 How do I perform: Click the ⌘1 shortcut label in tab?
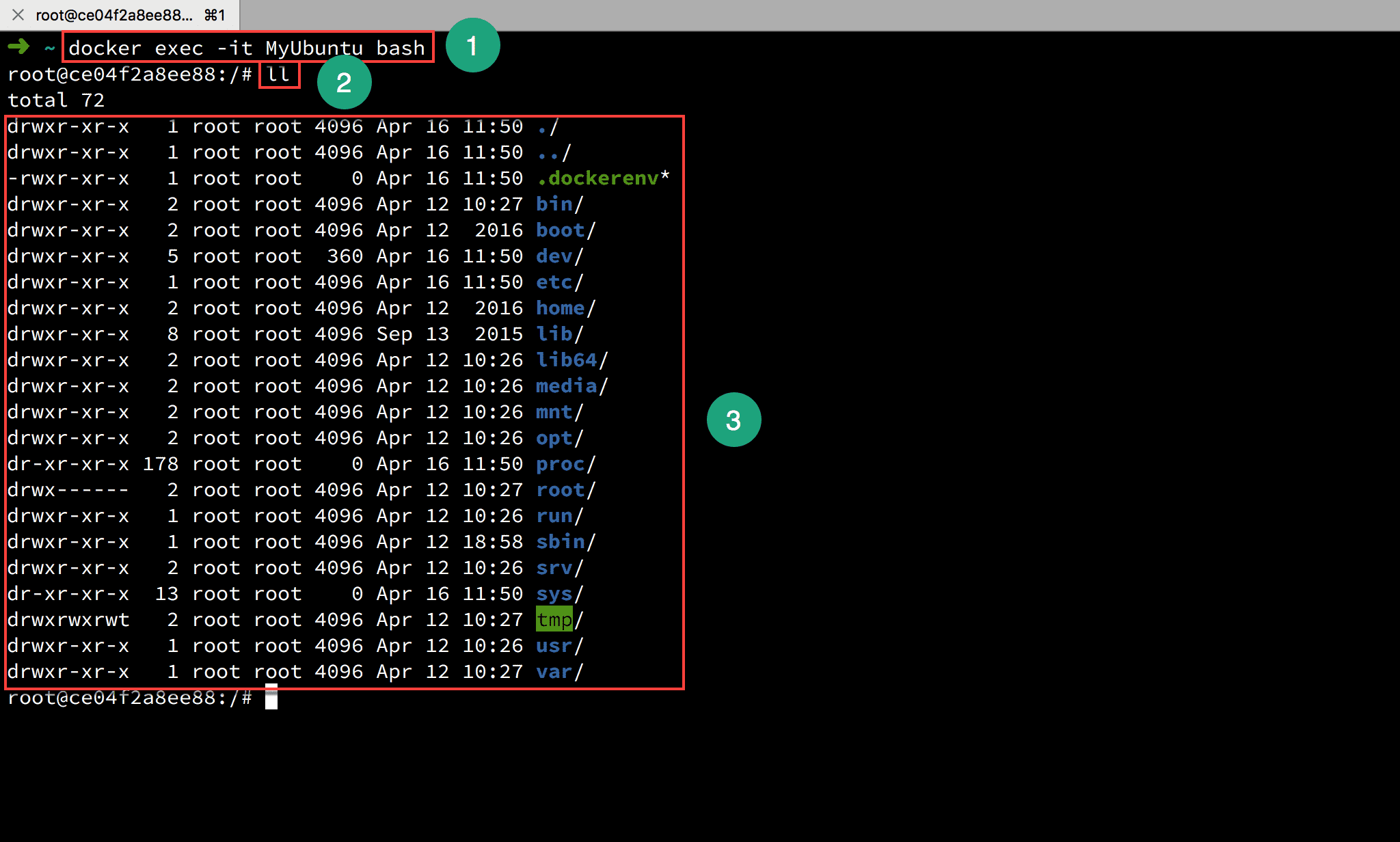click(215, 15)
